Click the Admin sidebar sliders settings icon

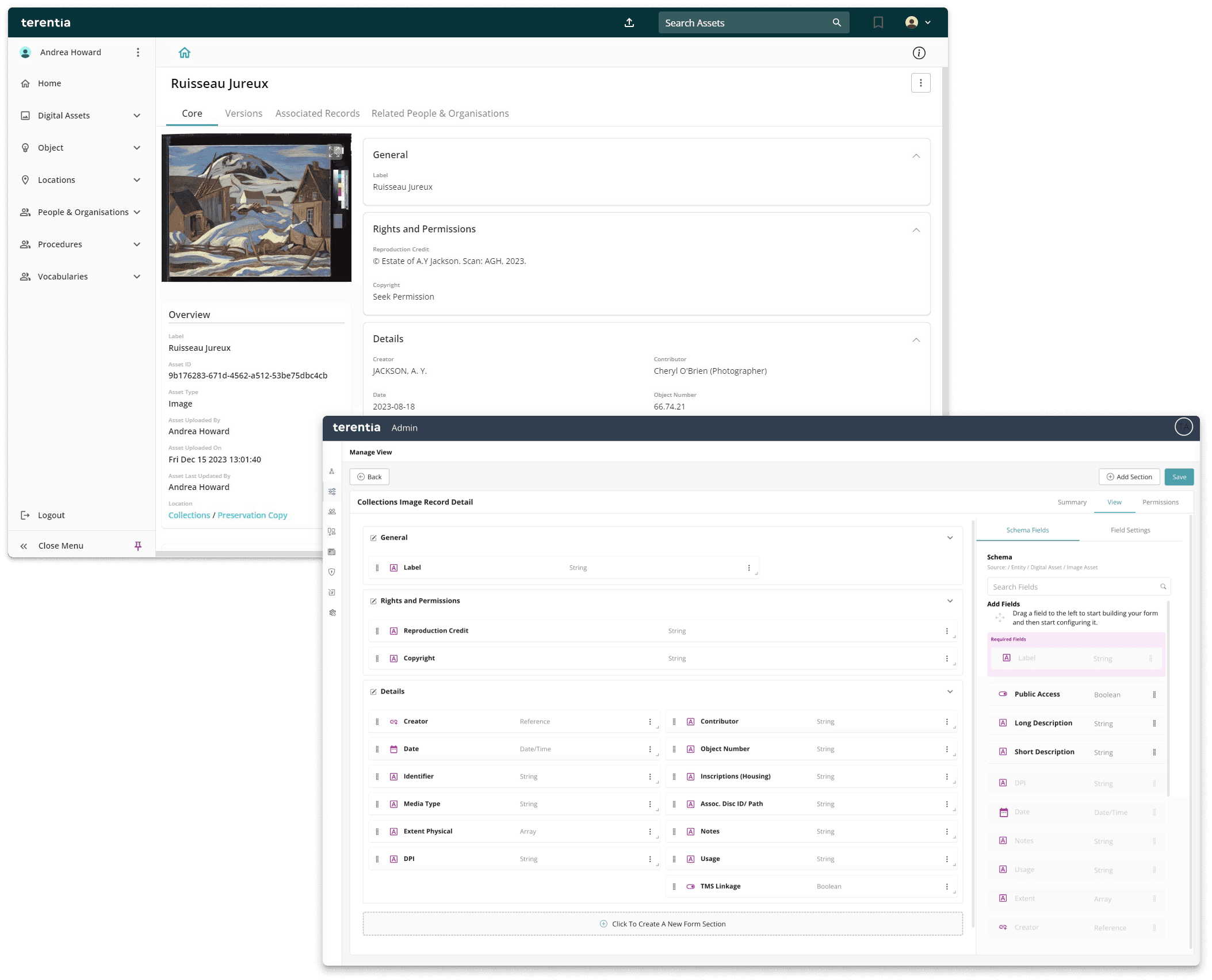click(x=332, y=492)
